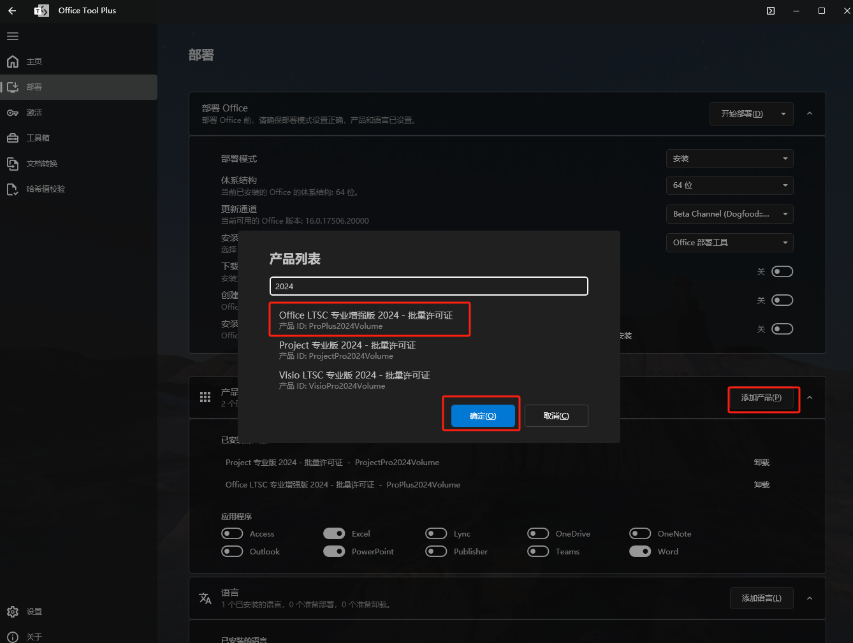The width and height of the screenshot is (853, 643).
Task: Click the compact-mode icon in title bar
Action: (x=771, y=10)
